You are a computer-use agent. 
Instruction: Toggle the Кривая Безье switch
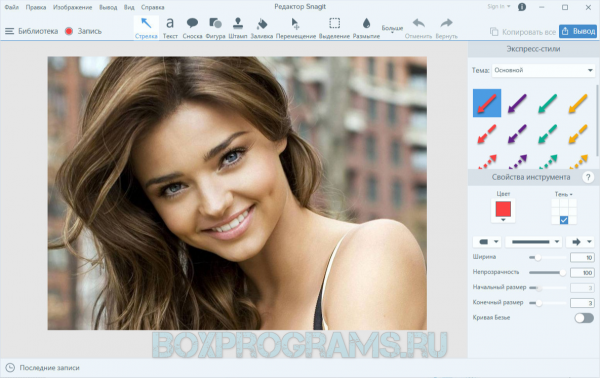(x=584, y=318)
